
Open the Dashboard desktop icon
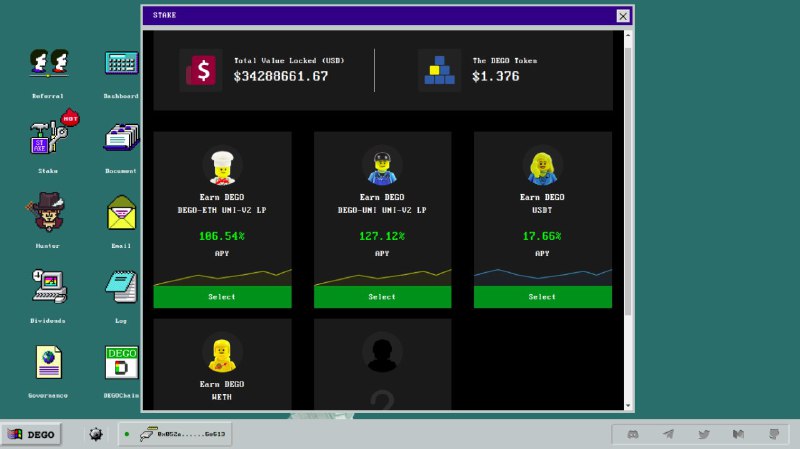click(121, 63)
